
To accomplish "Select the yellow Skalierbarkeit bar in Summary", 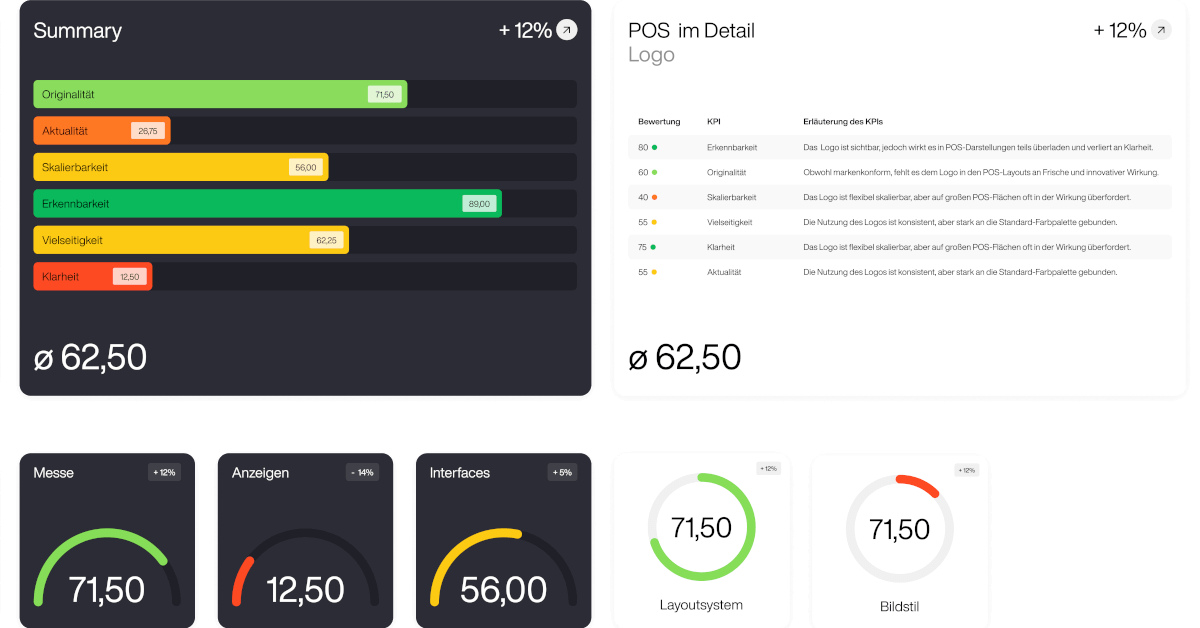I will coord(180,167).
